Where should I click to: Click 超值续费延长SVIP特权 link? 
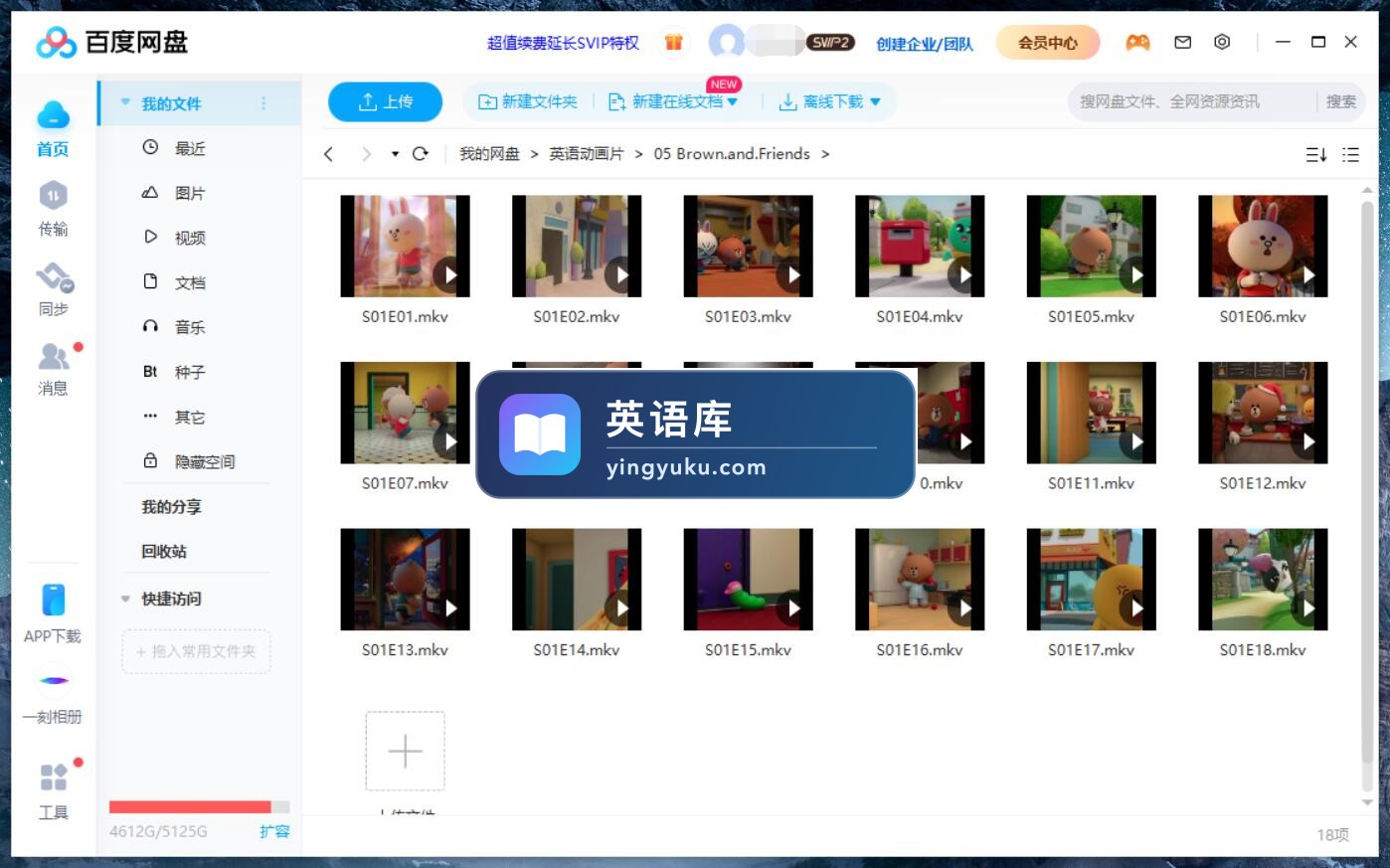point(563,43)
